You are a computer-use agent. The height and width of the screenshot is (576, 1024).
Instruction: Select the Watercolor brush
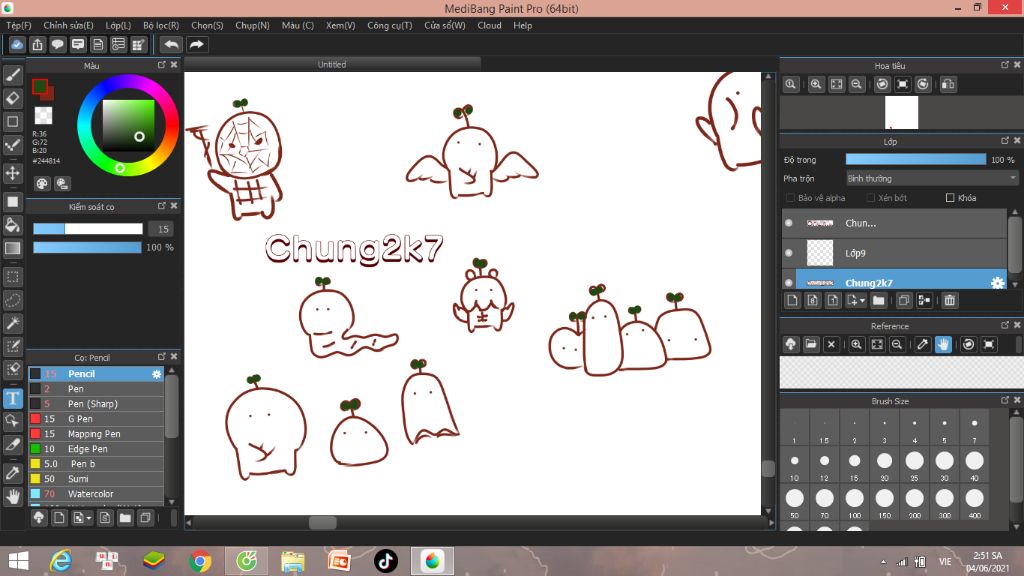pos(96,494)
